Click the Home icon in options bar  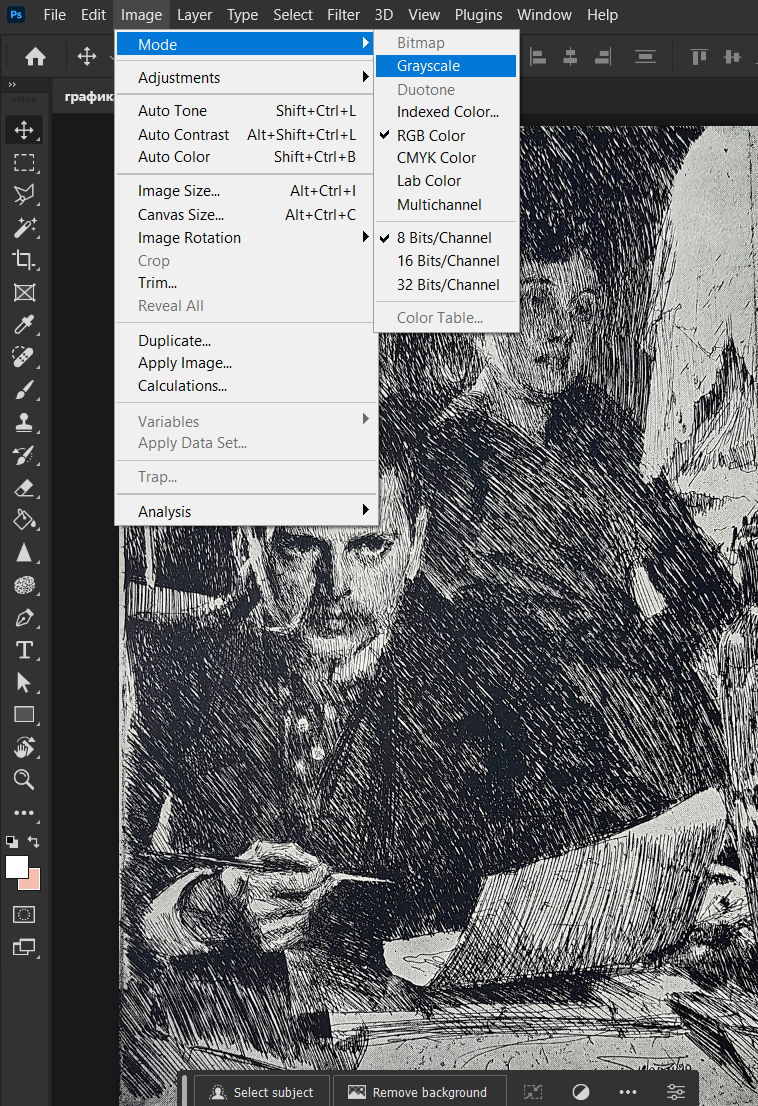coord(35,56)
